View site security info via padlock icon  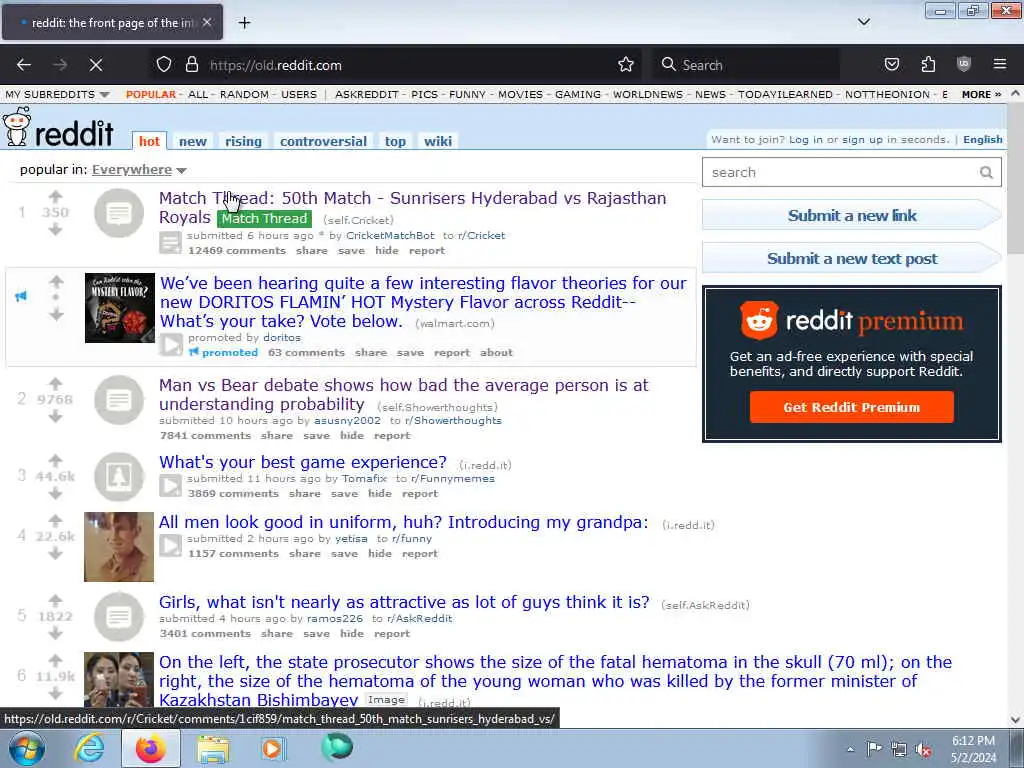pyautogui.click(x=191, y=65)
